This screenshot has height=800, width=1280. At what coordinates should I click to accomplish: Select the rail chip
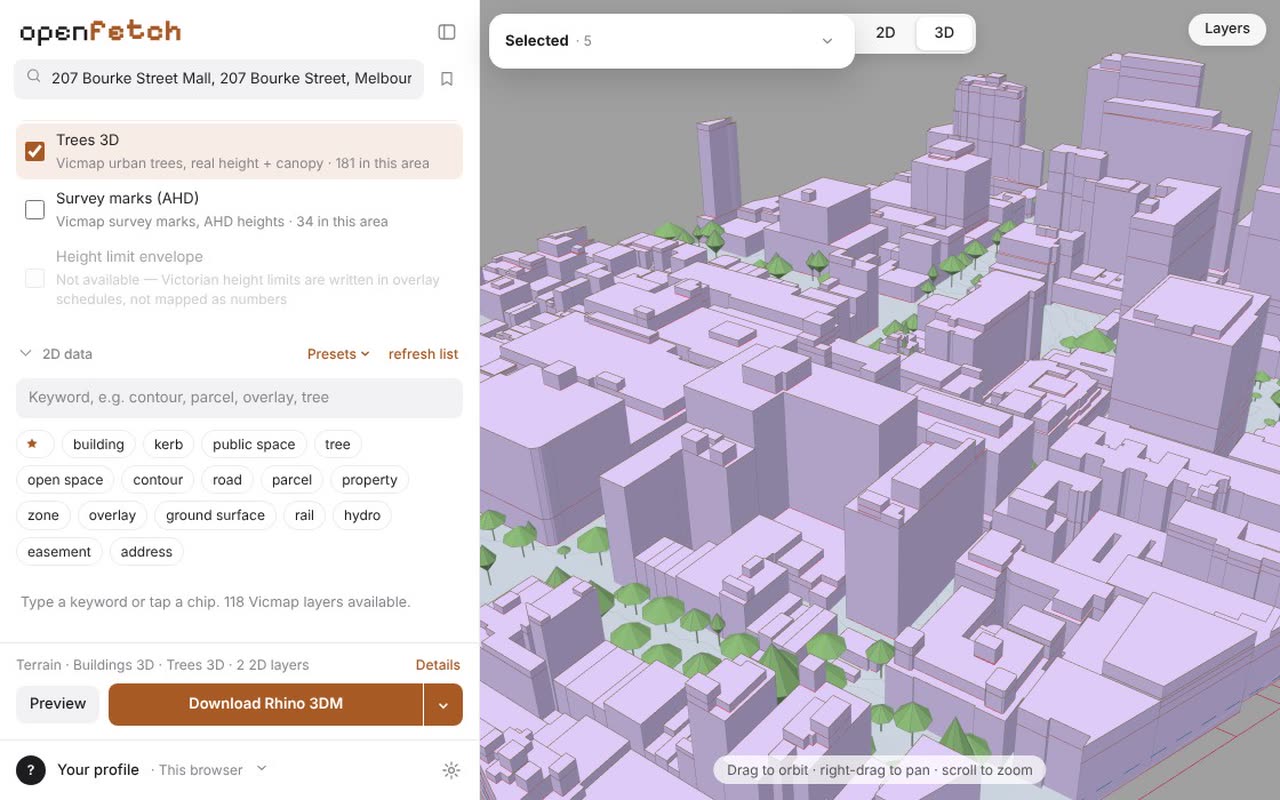305,515
